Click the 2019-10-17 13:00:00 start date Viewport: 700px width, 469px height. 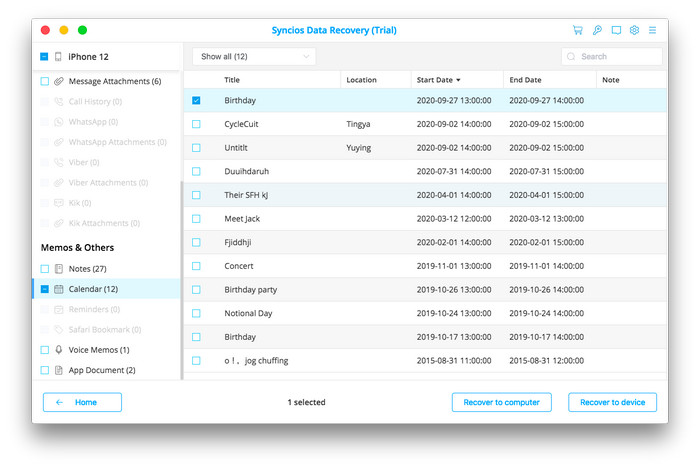pyautogui.click(x=454, y=337)
